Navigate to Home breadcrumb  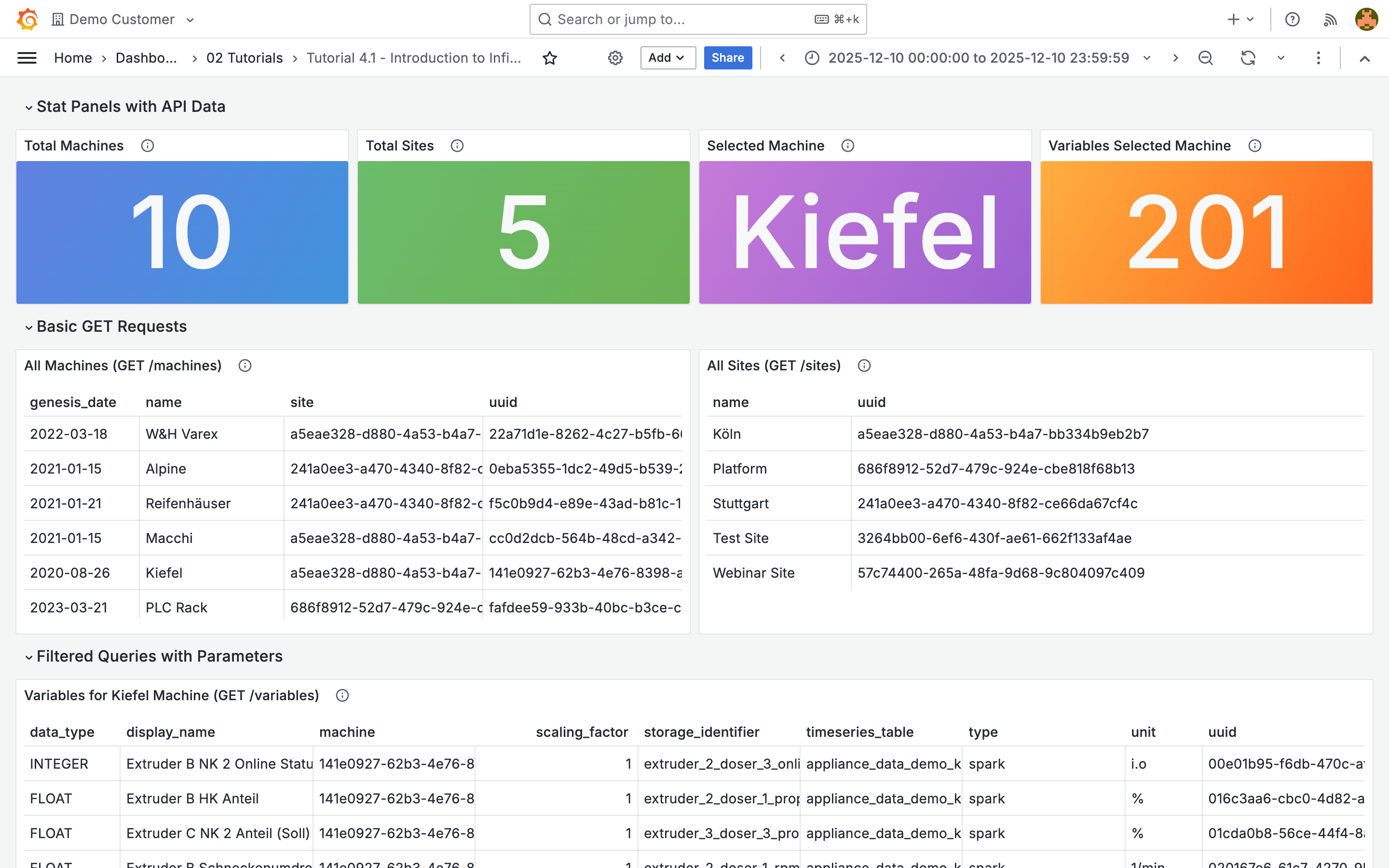point(73,58)
